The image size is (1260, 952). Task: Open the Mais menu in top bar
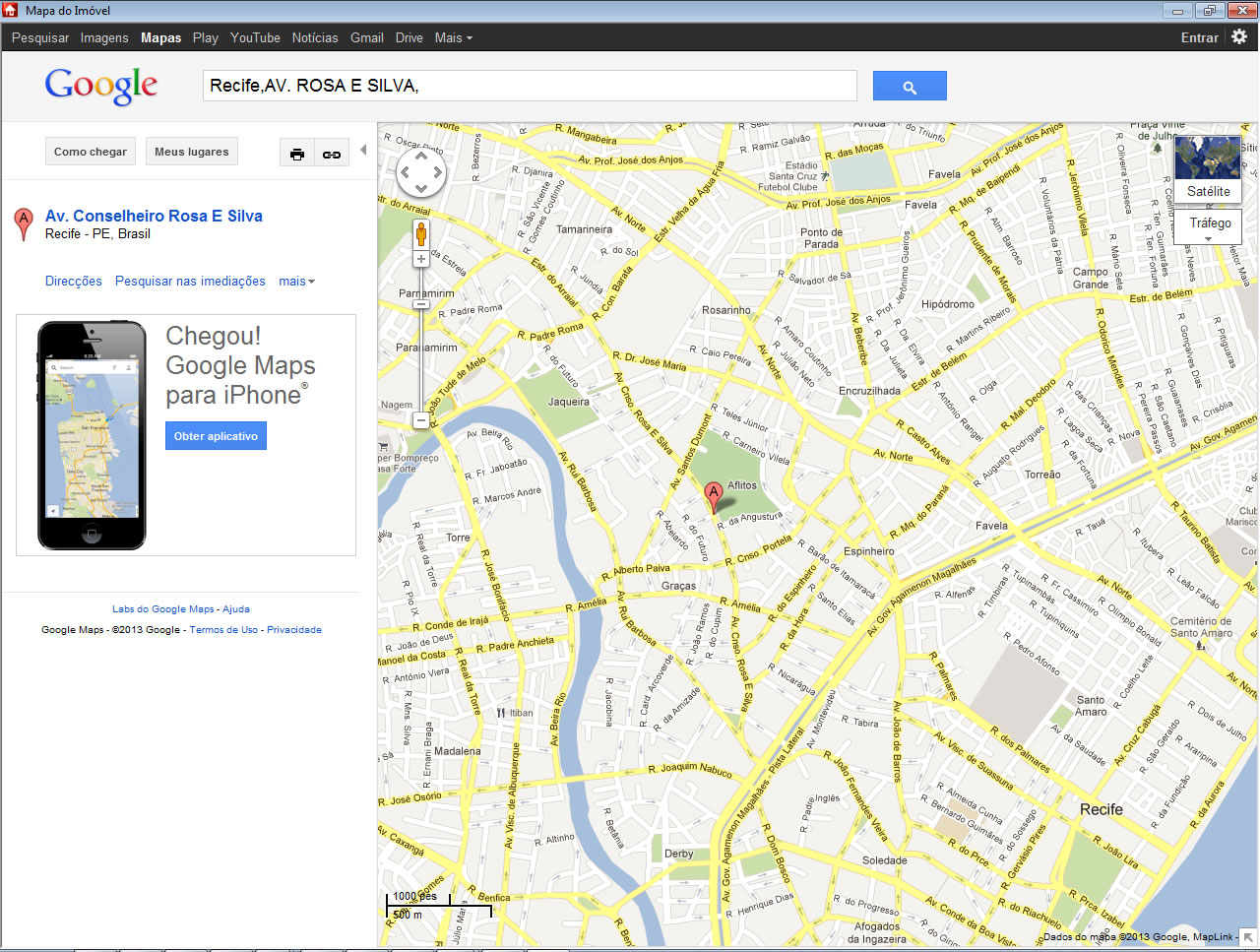[x=454, y=37]
